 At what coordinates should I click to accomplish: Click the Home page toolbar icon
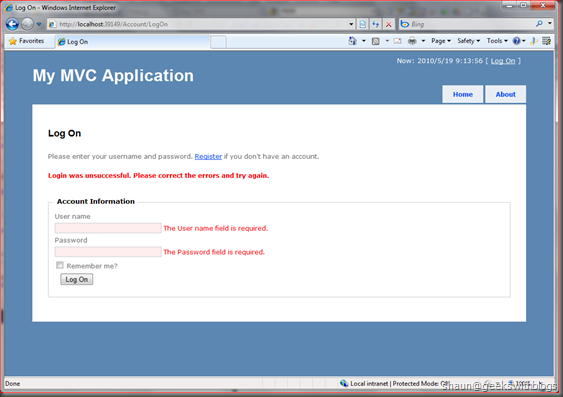pos(353,41)
